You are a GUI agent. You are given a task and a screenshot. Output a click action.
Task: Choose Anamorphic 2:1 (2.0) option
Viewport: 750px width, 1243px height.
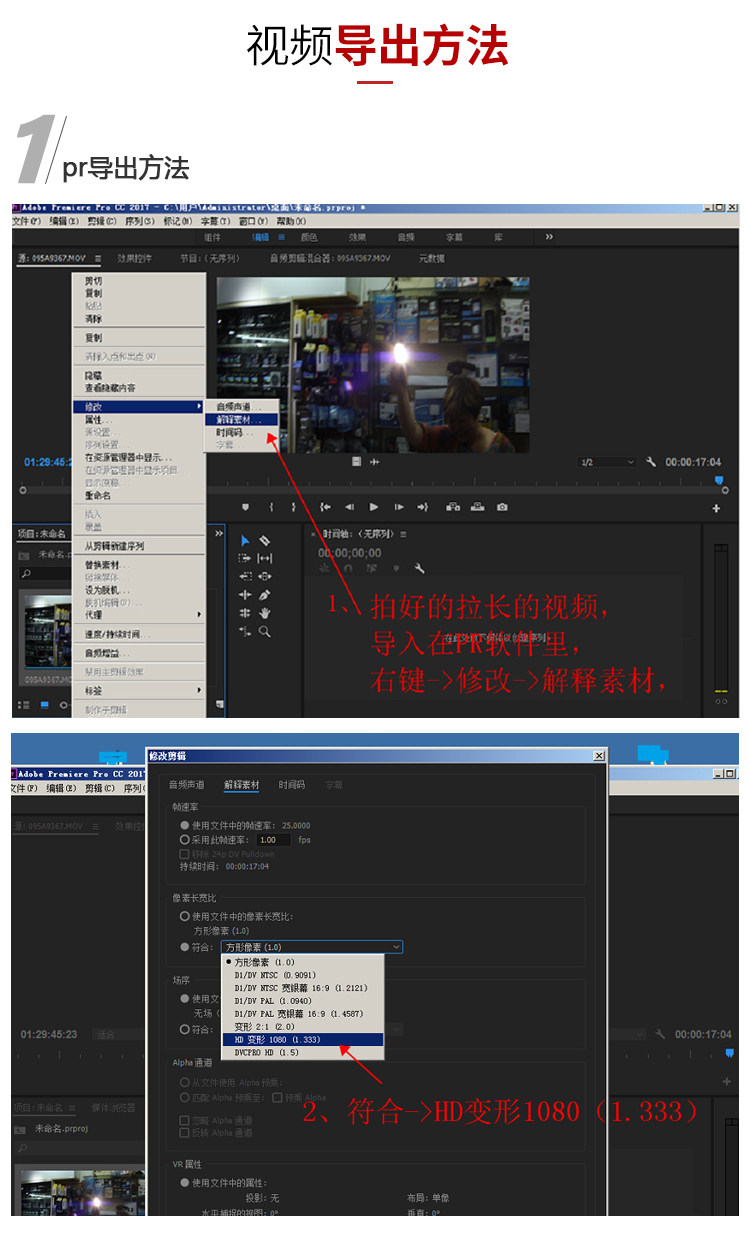click(x=302, y=1026)
